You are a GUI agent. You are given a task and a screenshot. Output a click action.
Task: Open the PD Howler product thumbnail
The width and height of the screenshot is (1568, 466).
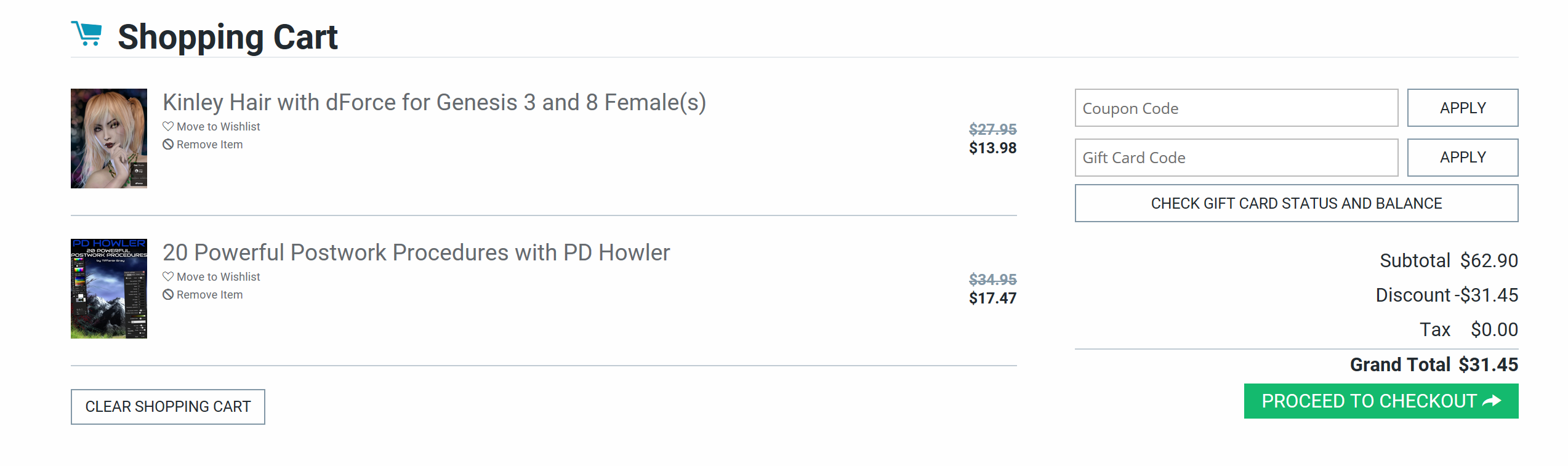[109, 289]
